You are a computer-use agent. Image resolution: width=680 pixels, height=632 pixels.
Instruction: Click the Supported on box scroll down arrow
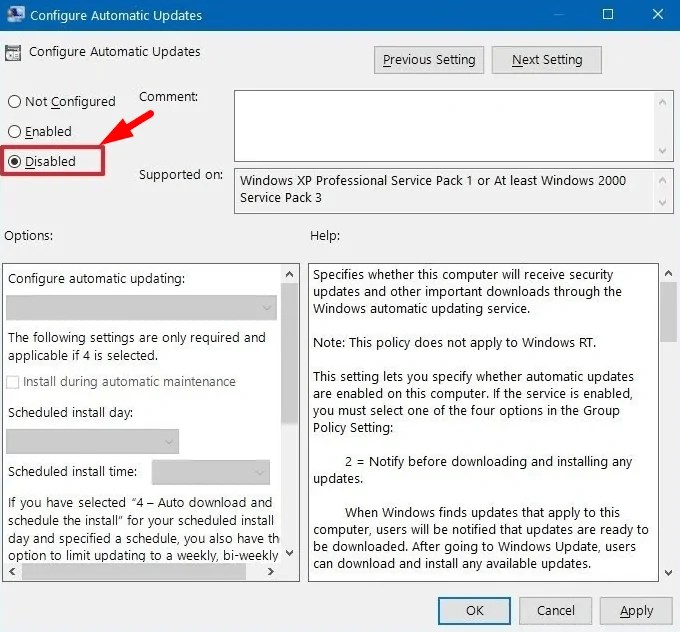[662, 203]
